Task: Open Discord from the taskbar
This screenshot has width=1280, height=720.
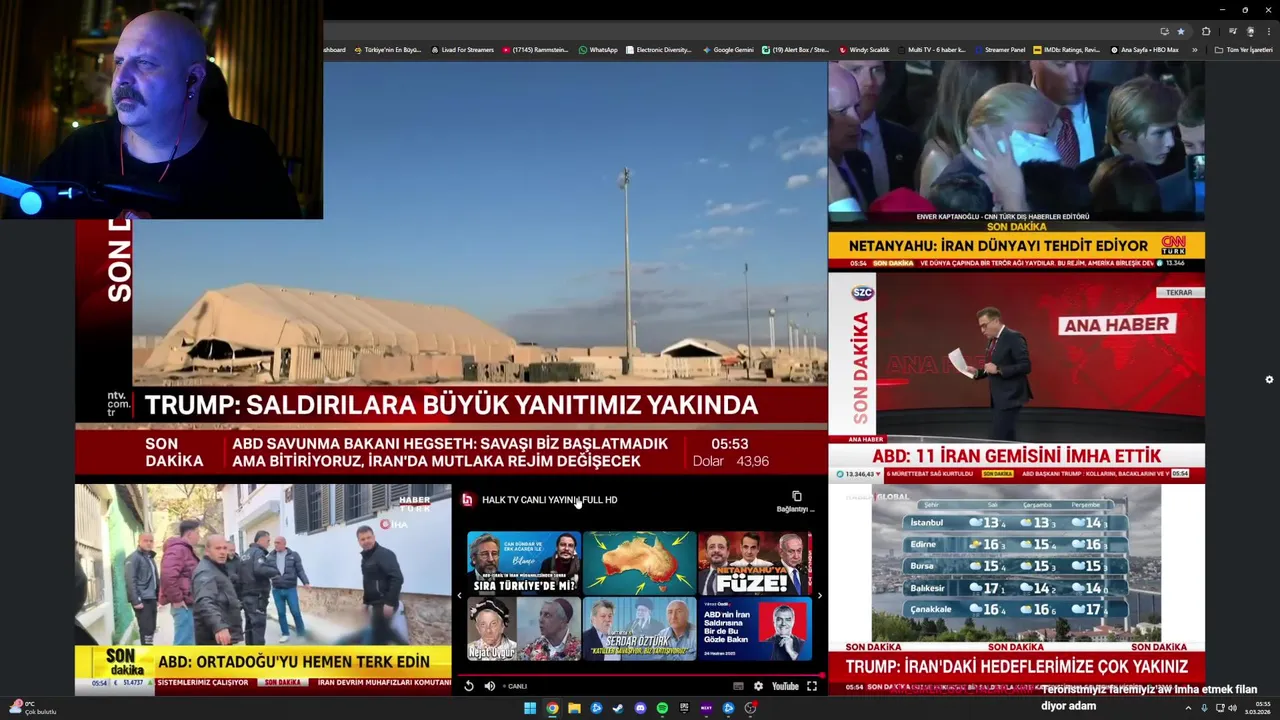Action: [x=640, y=708]
